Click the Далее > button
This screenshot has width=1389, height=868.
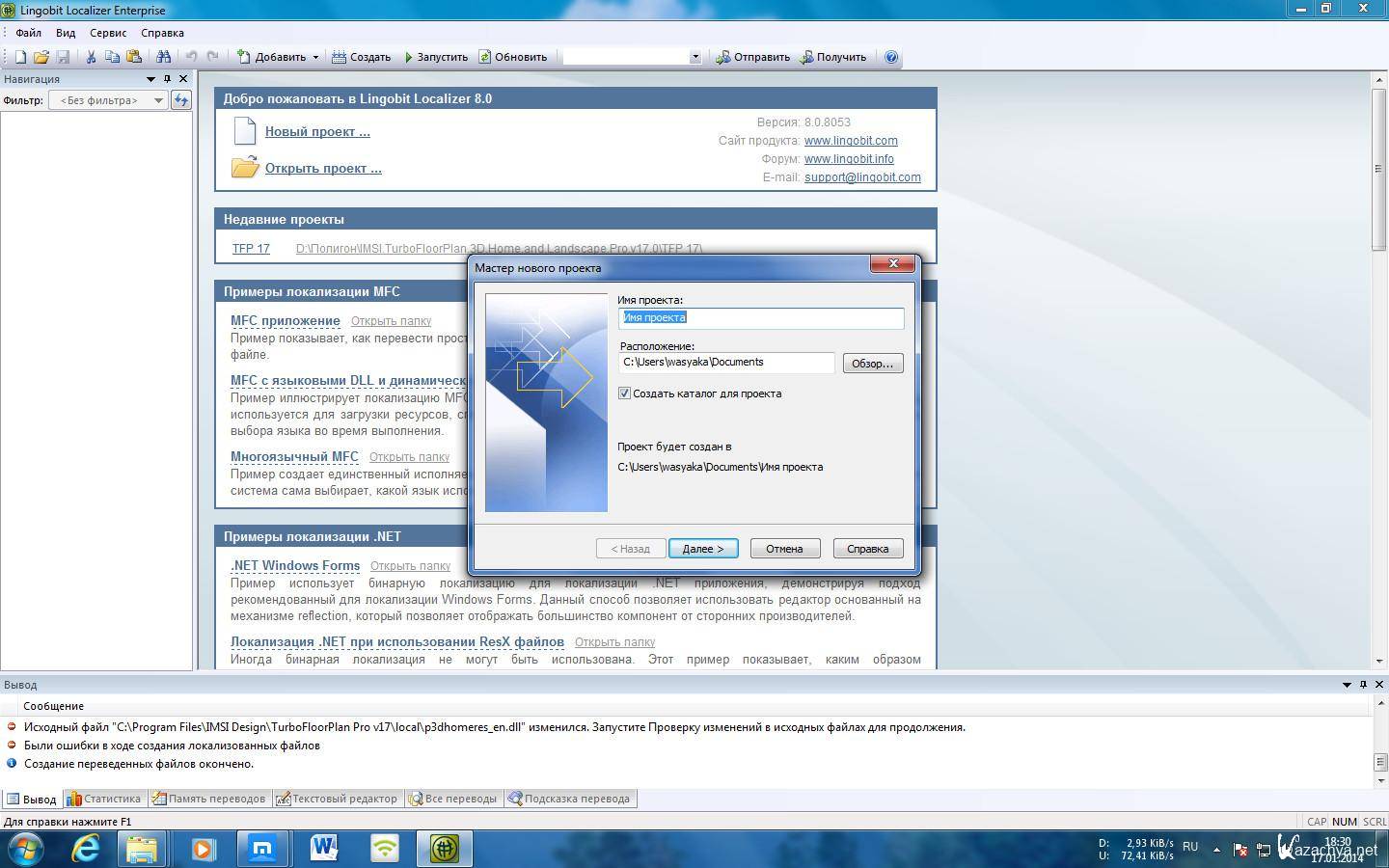click(703, 549)
